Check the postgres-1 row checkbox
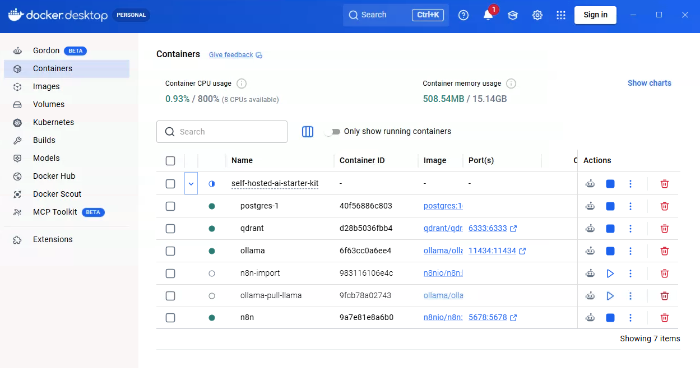700x368 pixels. click(170, 206)
